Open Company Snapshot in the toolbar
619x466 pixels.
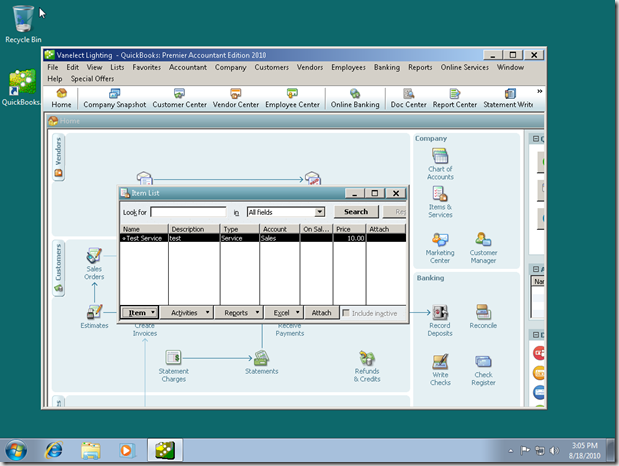click(x=114, y=98)
